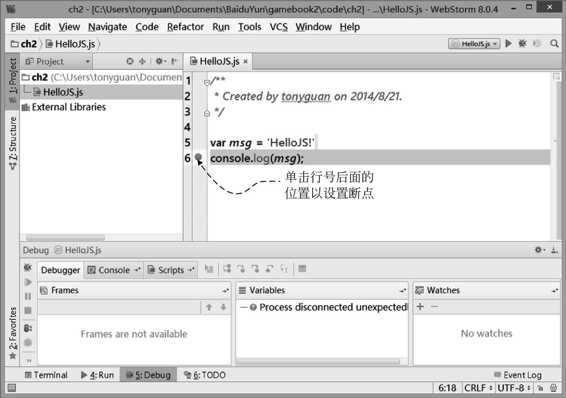The image size is (566, 398).
Task: Open the Refactor menu
Action: [185, 27]
